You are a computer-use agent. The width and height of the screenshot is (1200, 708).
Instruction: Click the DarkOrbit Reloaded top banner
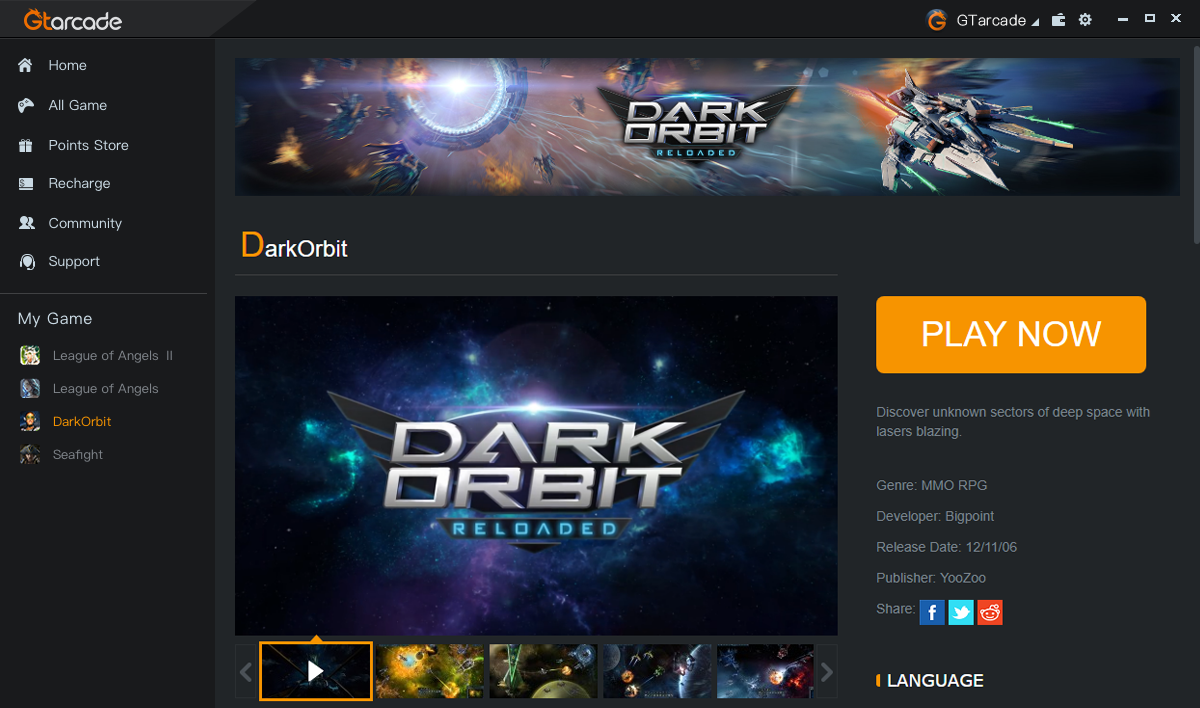click(x=707, y=126)
